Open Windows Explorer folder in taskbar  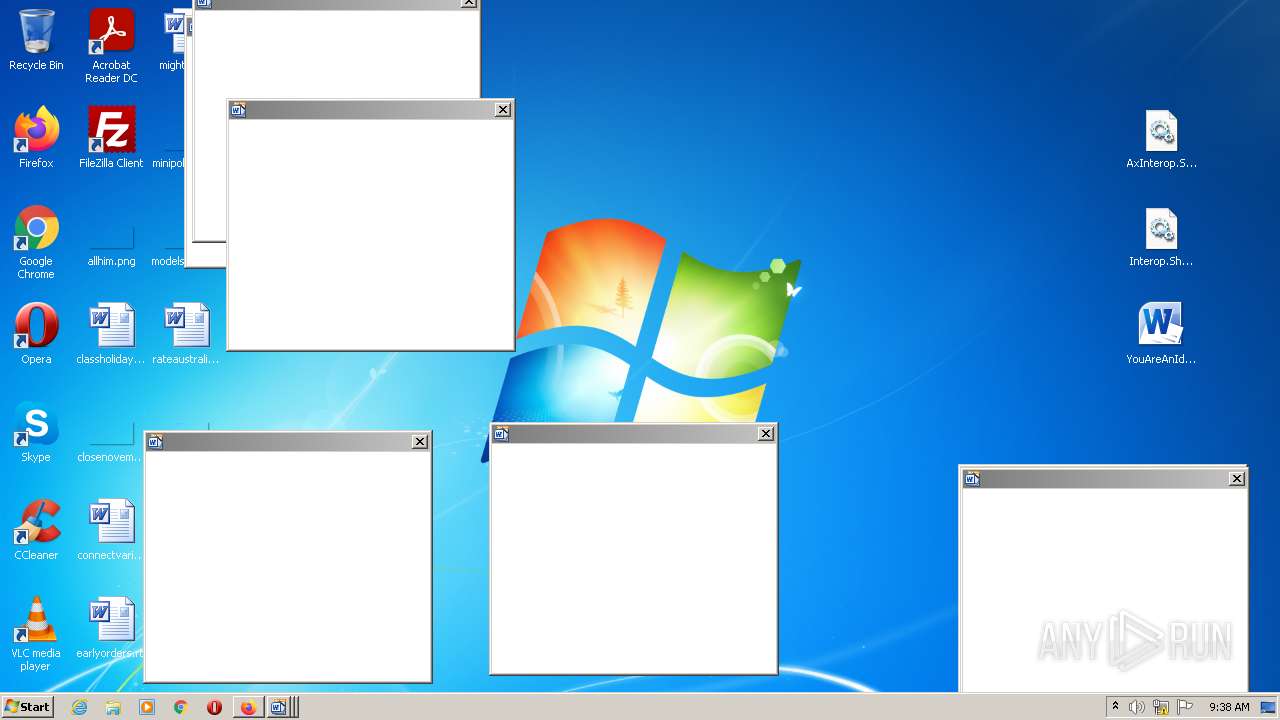tap(113, 707)
